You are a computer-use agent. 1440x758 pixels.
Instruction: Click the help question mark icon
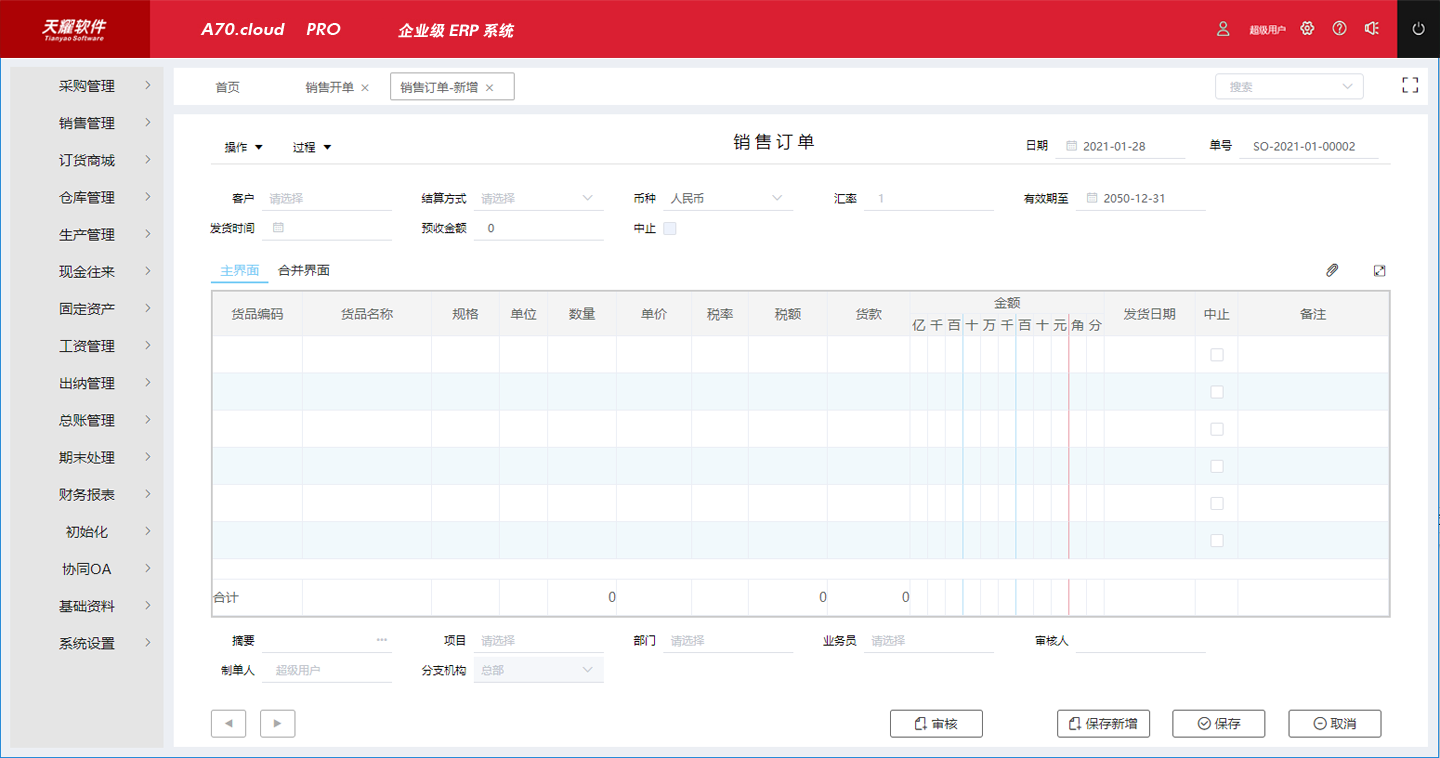[x=1339, y=29]
